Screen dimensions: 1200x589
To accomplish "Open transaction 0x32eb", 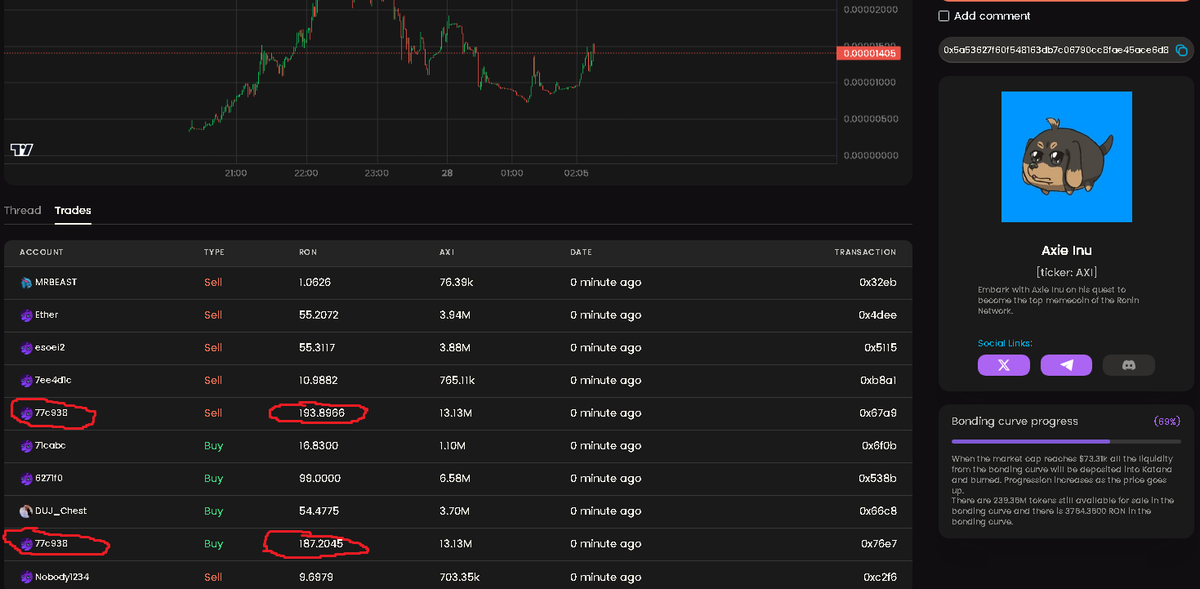I will (x=878, y=282).
